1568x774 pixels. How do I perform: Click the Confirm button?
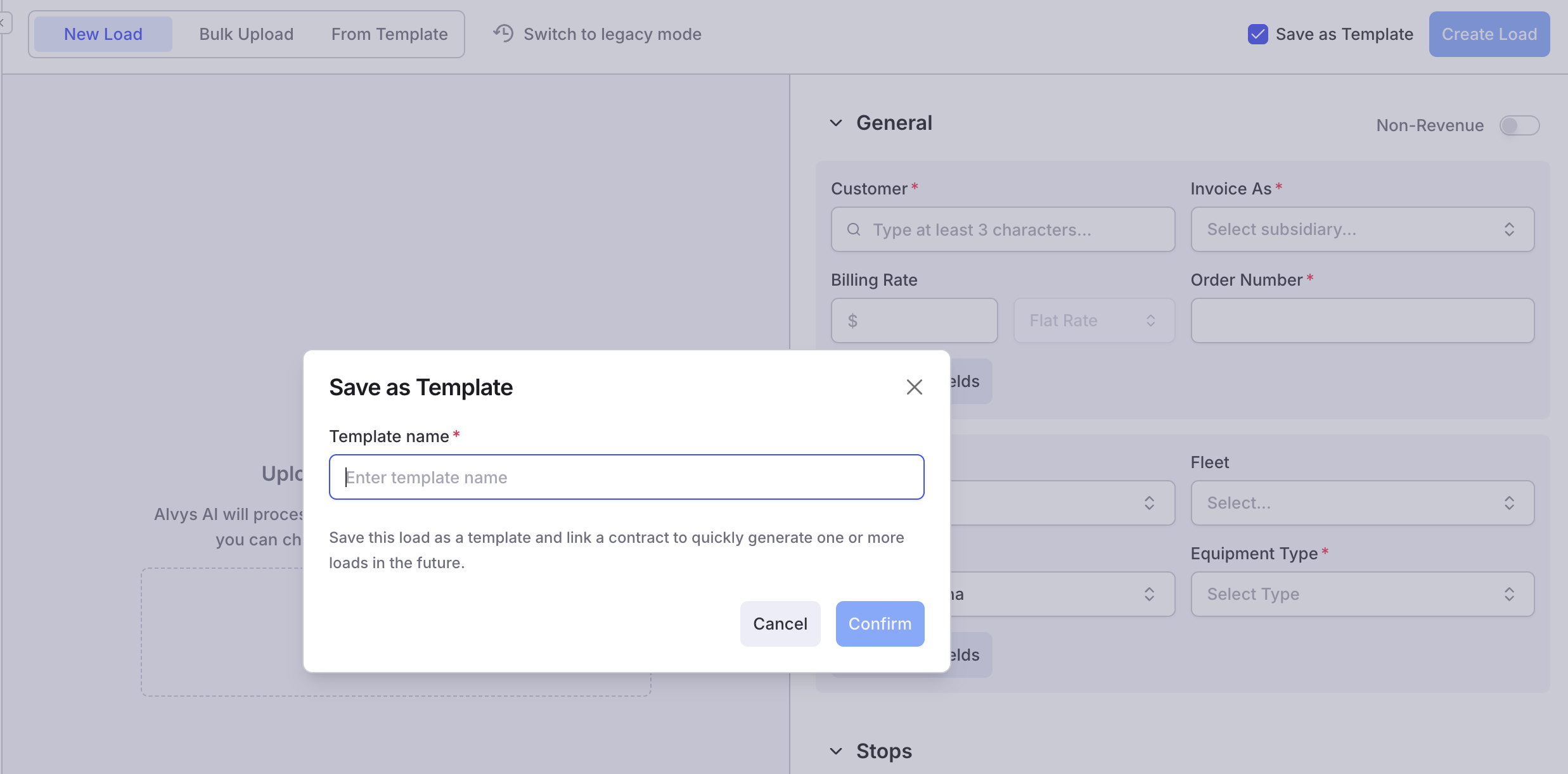coord(880,624)
